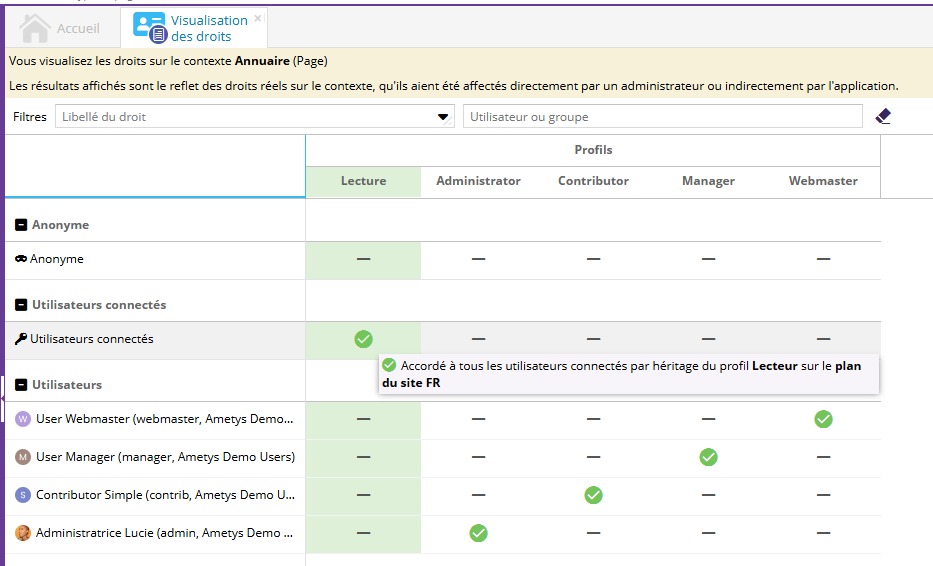
Task: Select the Lecture profile column header
Action: tap(363, 181)
